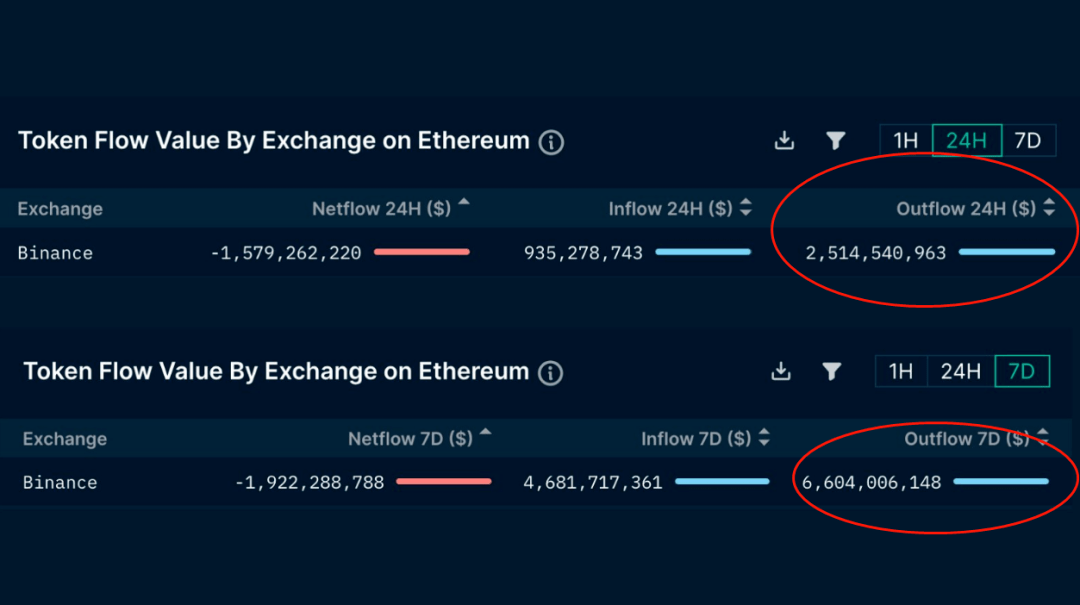
Task: Switch the bottom table to 1H timeframe
Action: [901, 372]
